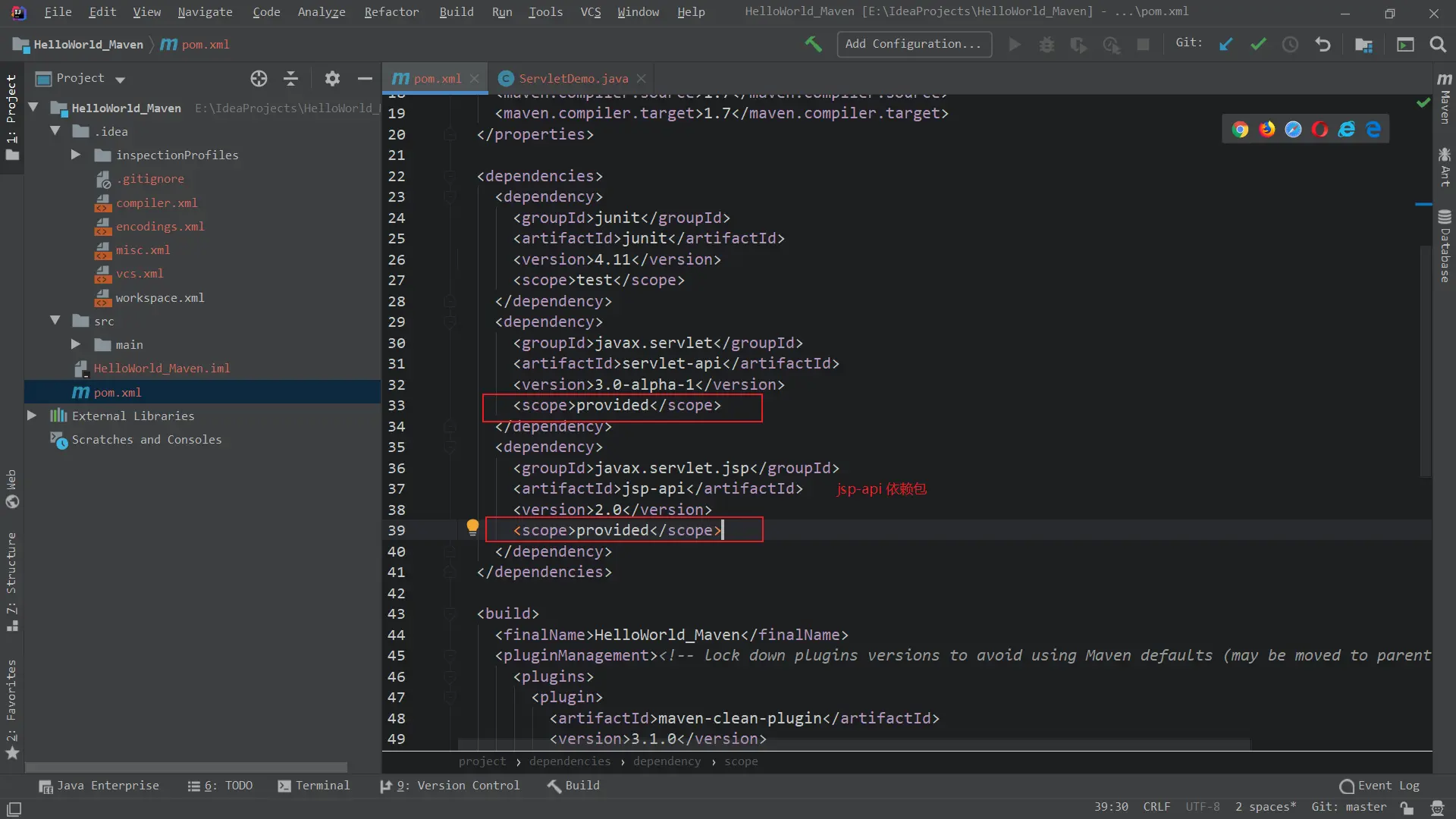
Task: Open Search Everywhere magnifier icon
Action: point(1437,45)
